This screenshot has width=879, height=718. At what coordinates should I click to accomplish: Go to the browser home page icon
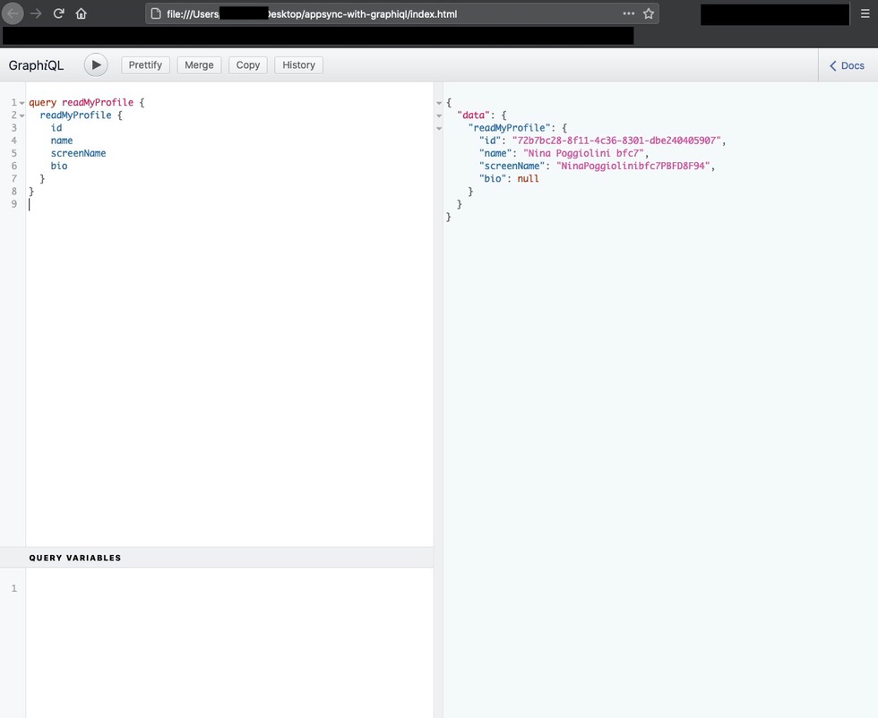[x=81, y=14]
